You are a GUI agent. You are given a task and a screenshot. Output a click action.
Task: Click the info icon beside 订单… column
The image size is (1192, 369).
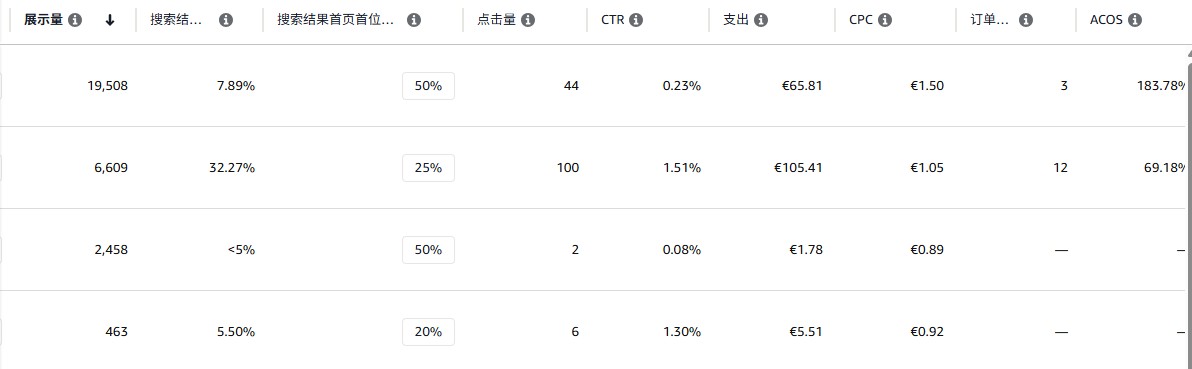[x=1026, y=21]
